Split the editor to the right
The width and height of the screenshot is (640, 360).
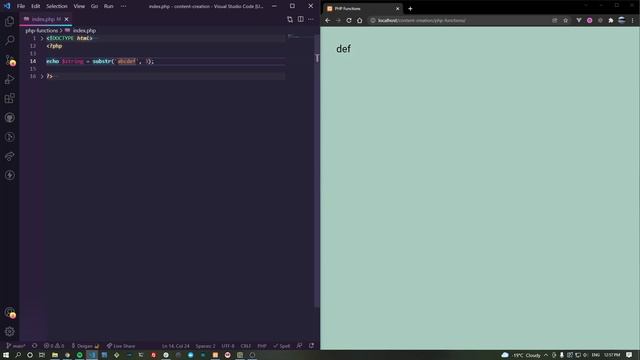[300, 19]
